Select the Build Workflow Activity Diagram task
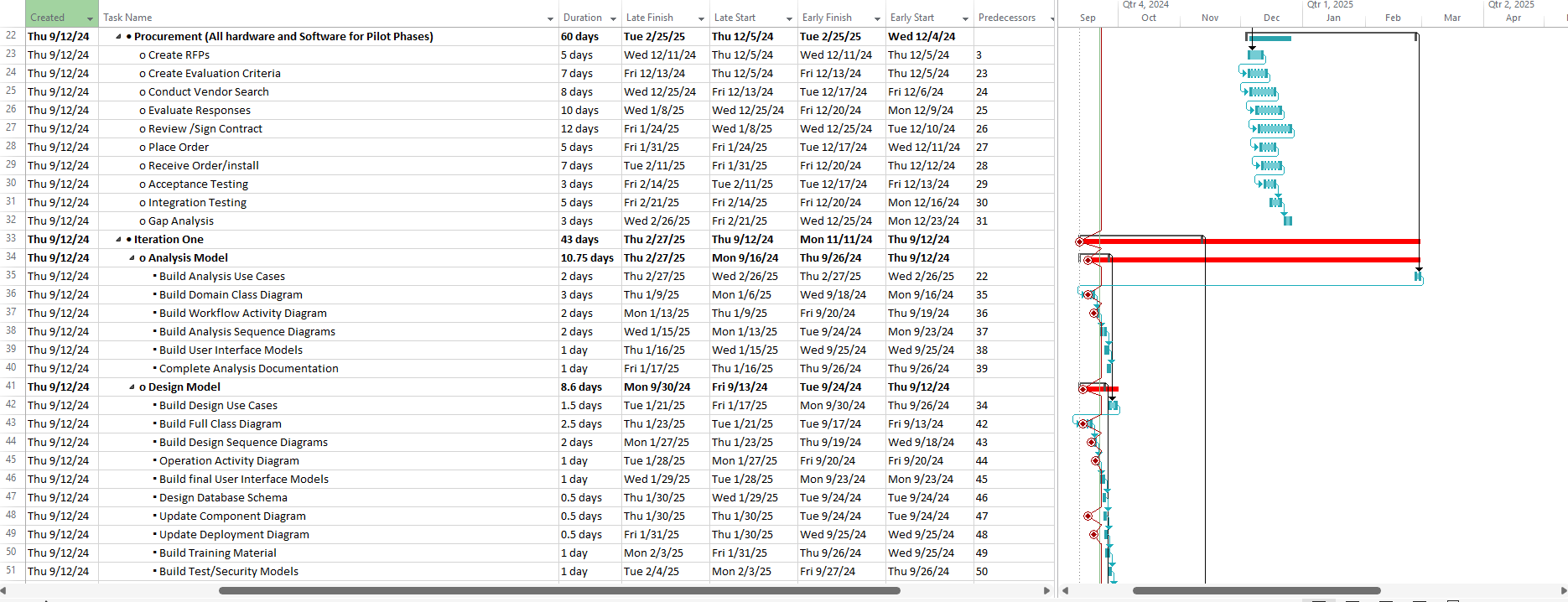The image size is (1568, 602). (243, 314)
